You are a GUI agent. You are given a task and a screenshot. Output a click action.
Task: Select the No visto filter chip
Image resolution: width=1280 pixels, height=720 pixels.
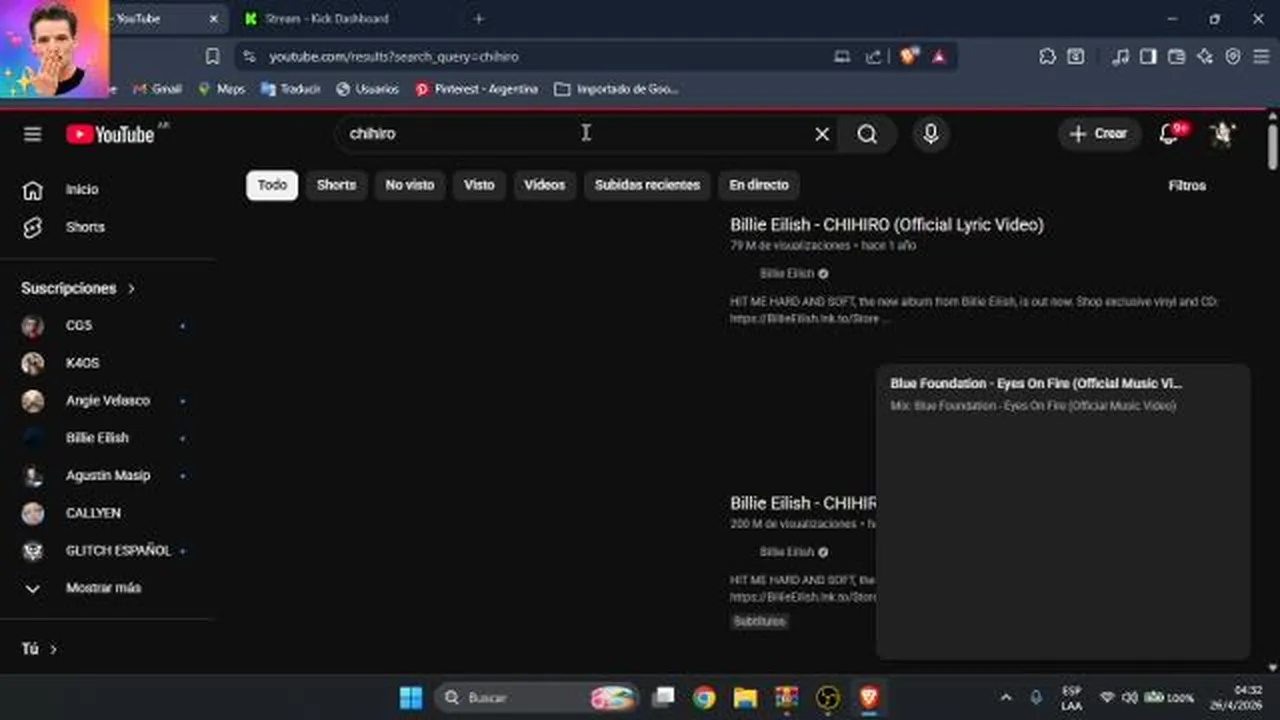(x=410, y=185)
